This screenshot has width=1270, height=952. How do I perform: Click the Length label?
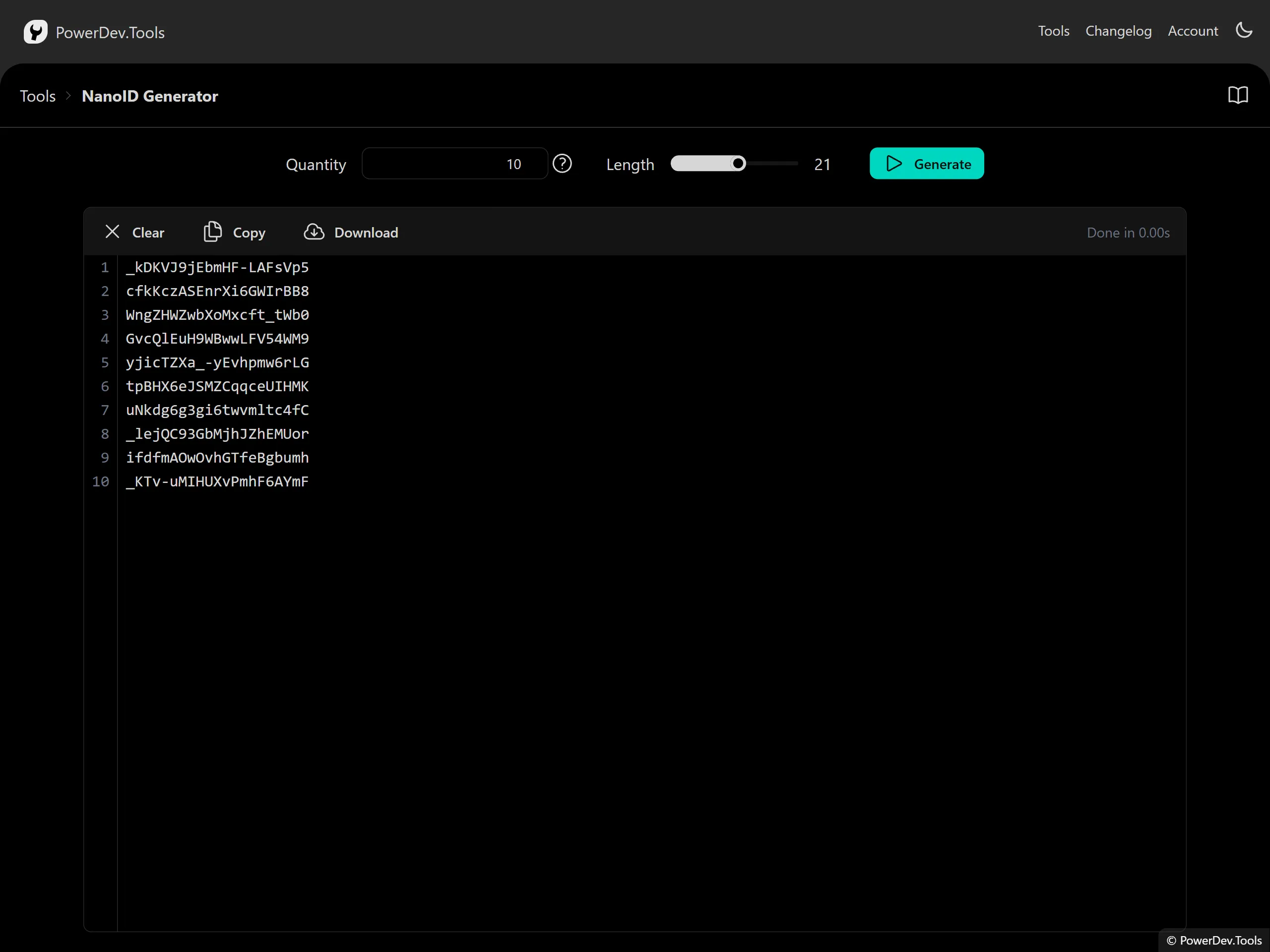(x=630, y=165)
